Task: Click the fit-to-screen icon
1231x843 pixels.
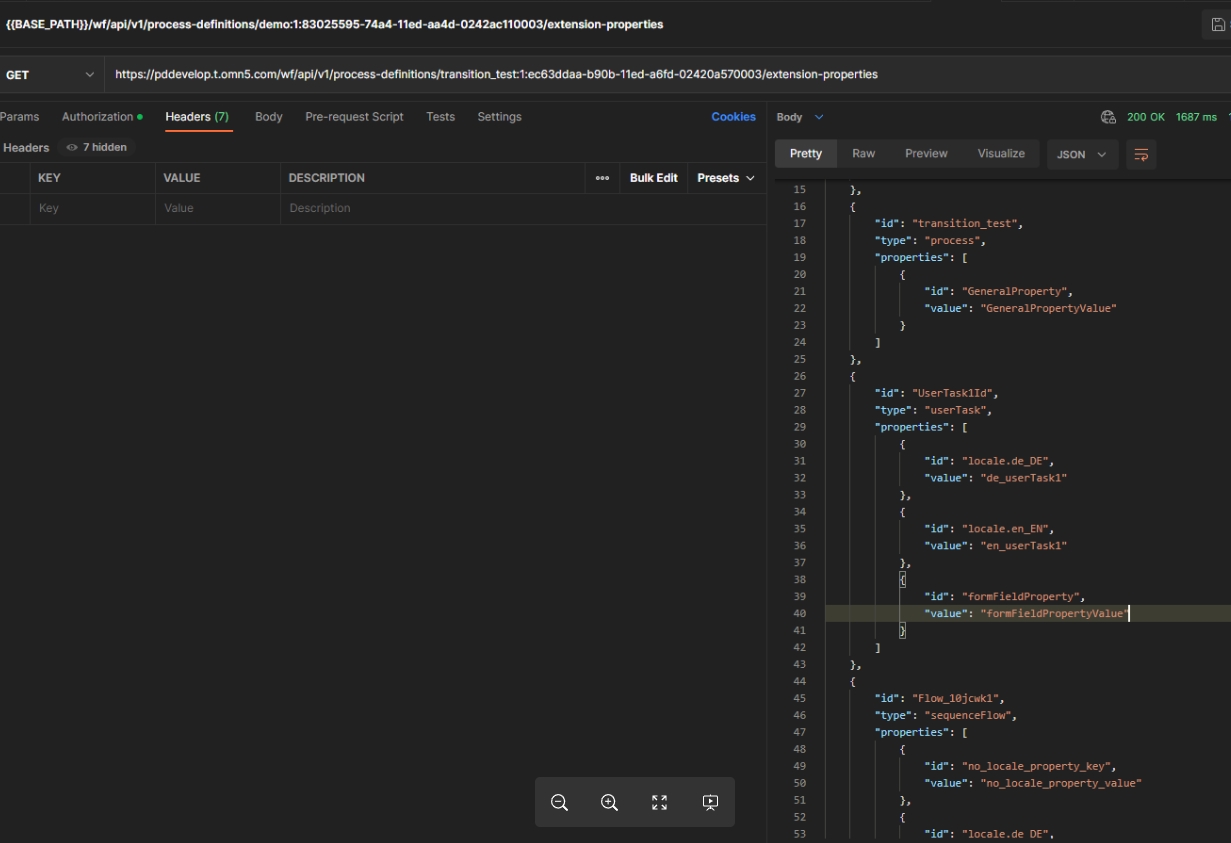Action: point(659,802)
